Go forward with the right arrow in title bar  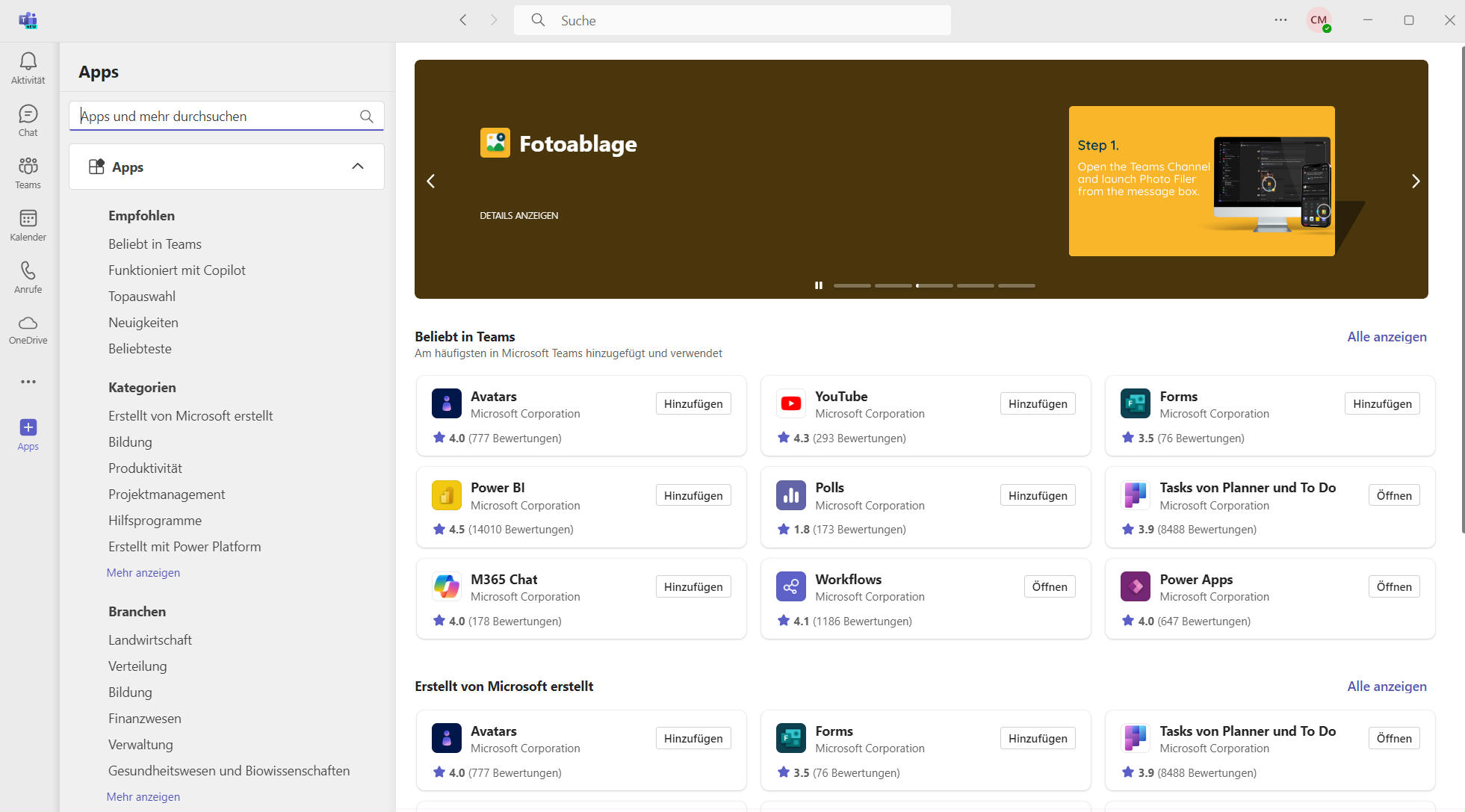tap(494, 20)
